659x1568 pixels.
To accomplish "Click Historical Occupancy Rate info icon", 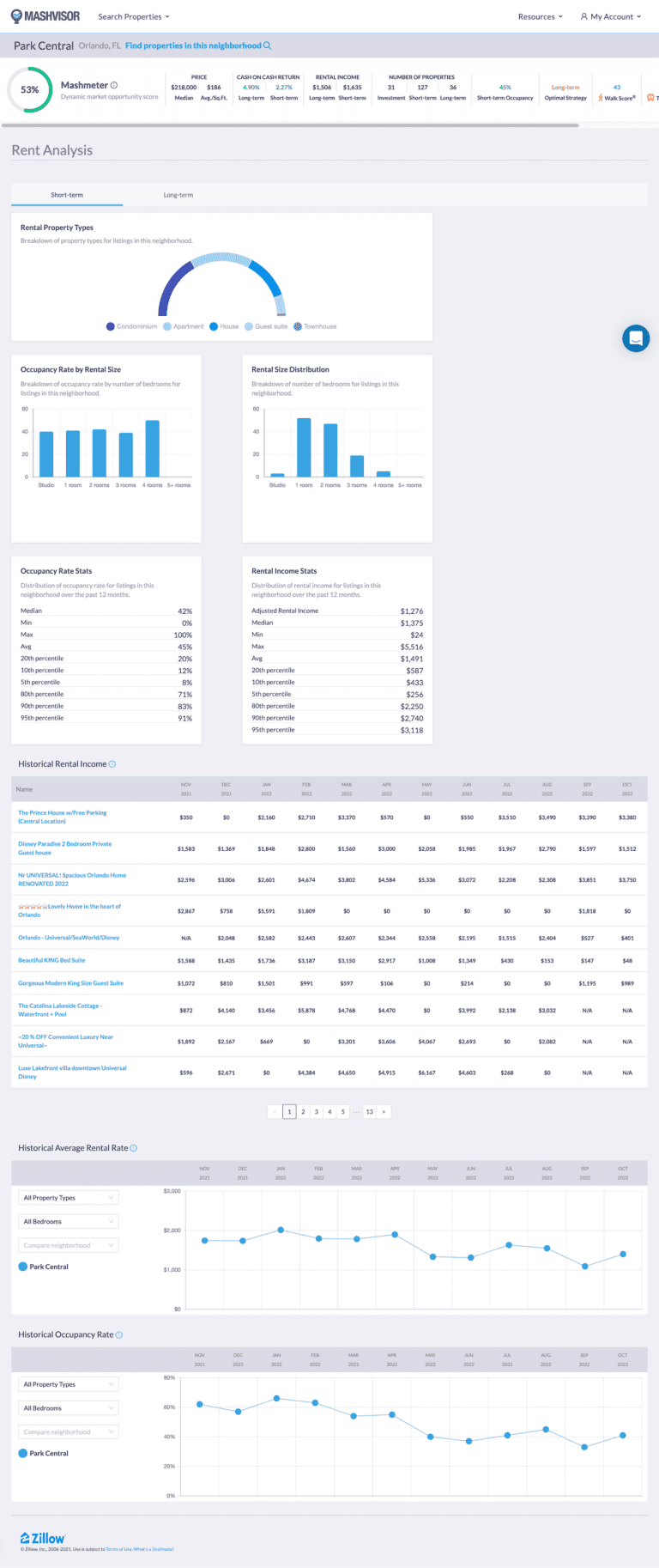I will point(119,1335).
